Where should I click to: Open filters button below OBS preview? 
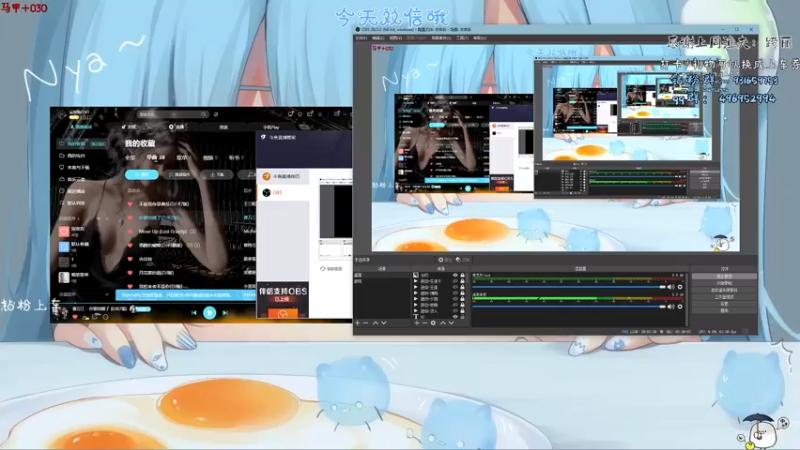point(462,260)
